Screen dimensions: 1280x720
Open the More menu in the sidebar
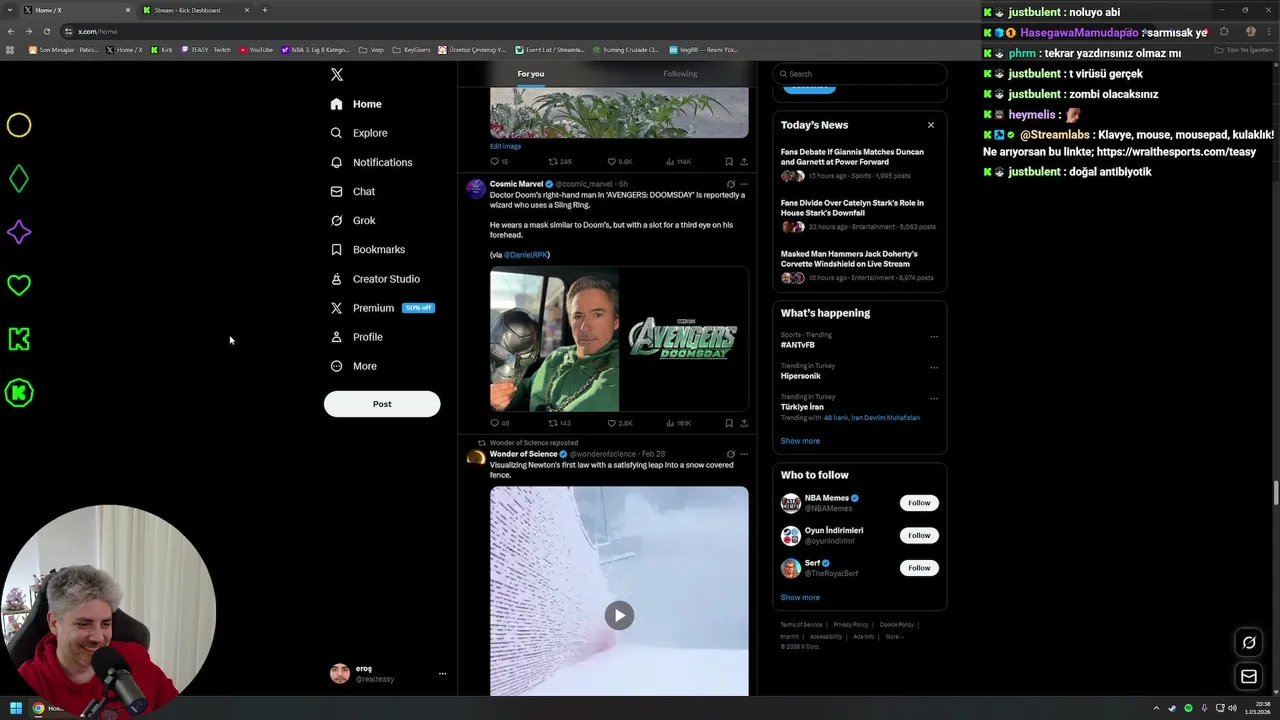[353, 366]
